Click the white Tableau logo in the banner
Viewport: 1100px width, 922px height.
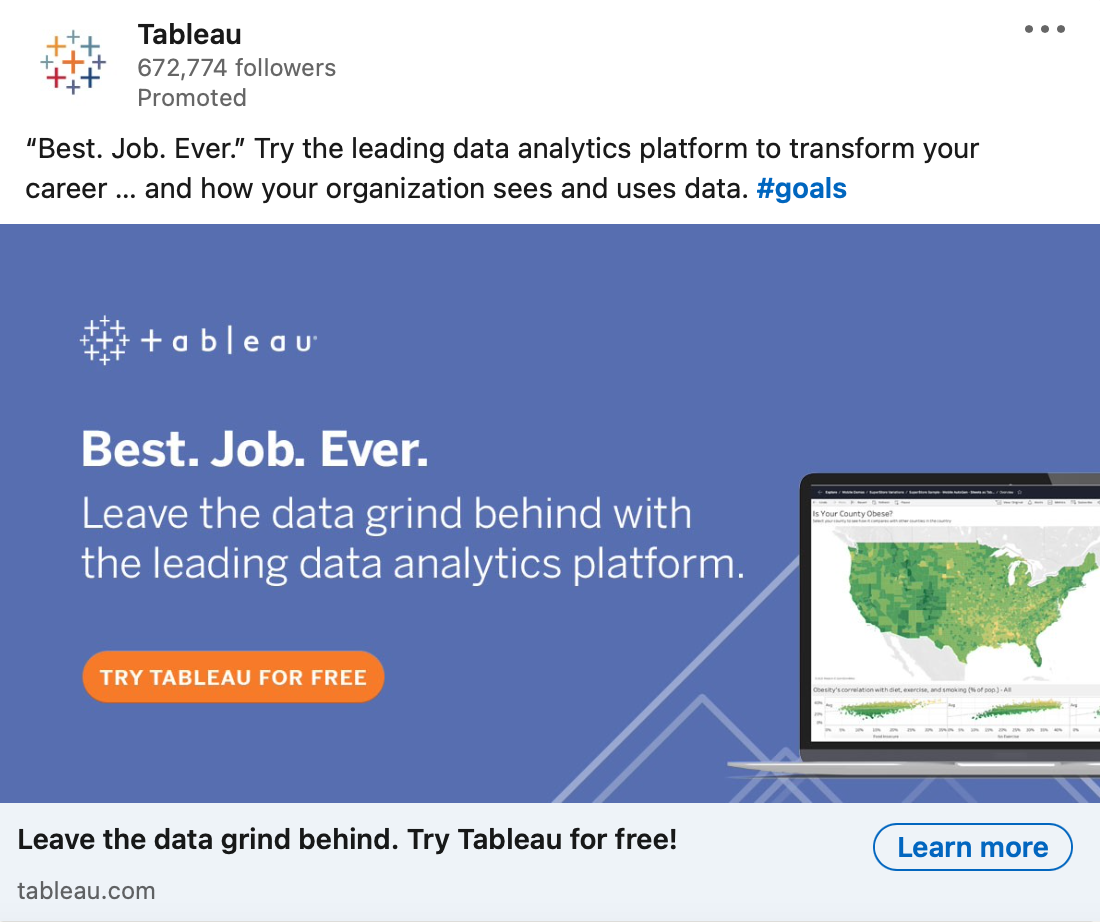tap(105, 340)
